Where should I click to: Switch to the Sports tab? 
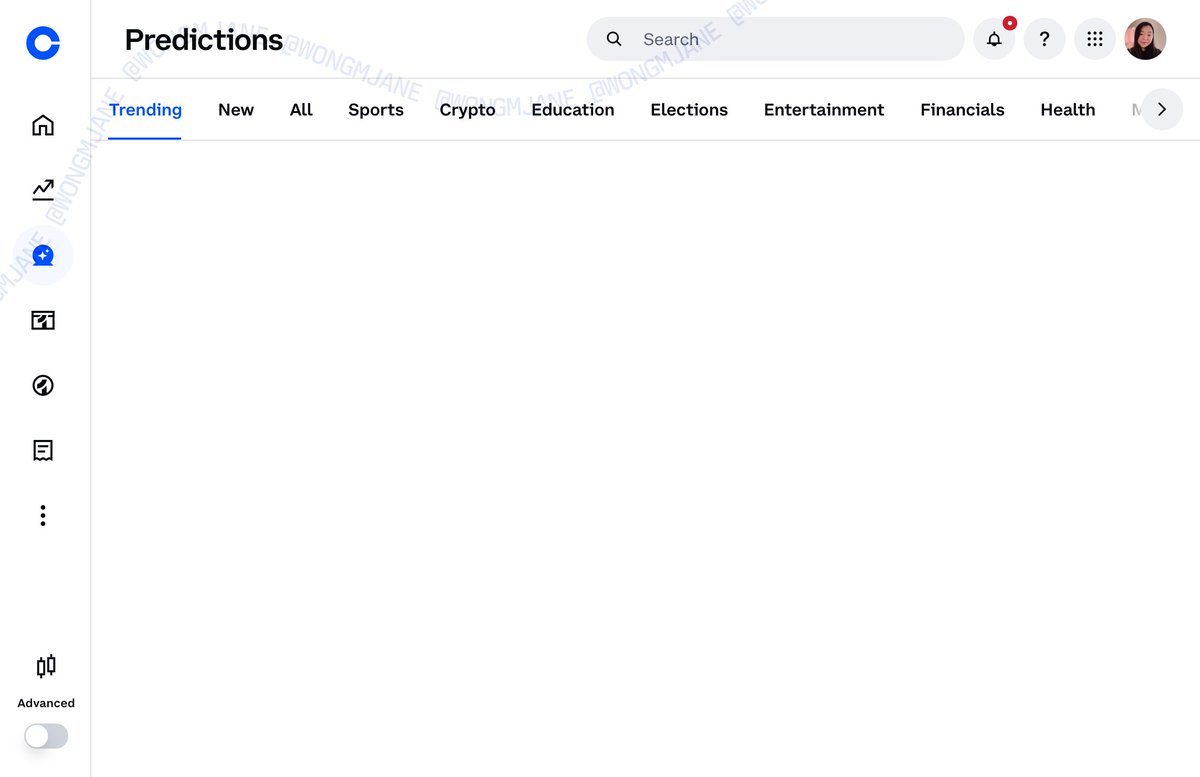click(376, 110)
